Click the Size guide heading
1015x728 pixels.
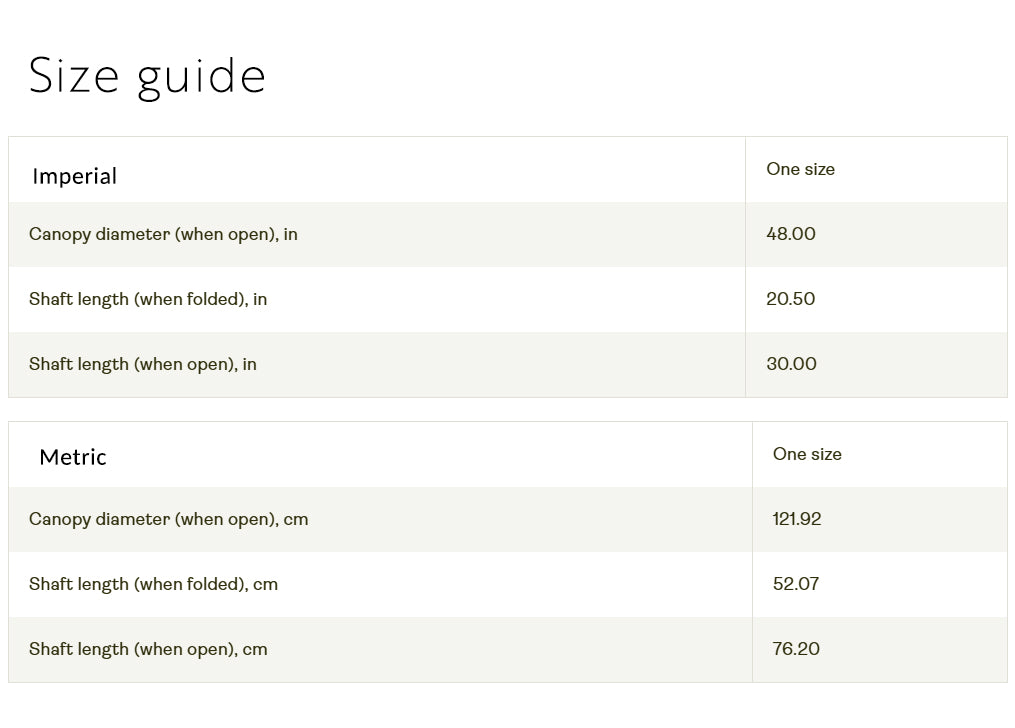click(x=147, y=76)
